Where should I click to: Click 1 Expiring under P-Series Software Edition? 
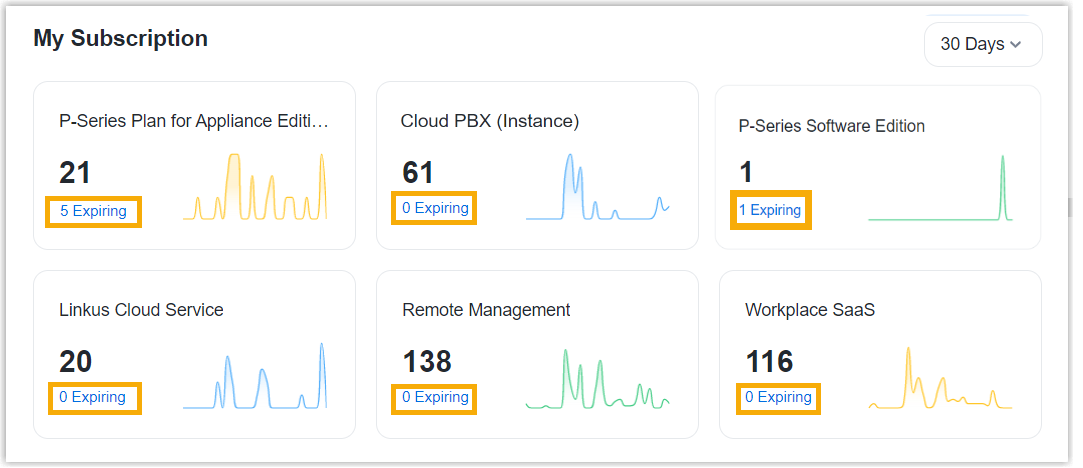(x=770, y=210)
